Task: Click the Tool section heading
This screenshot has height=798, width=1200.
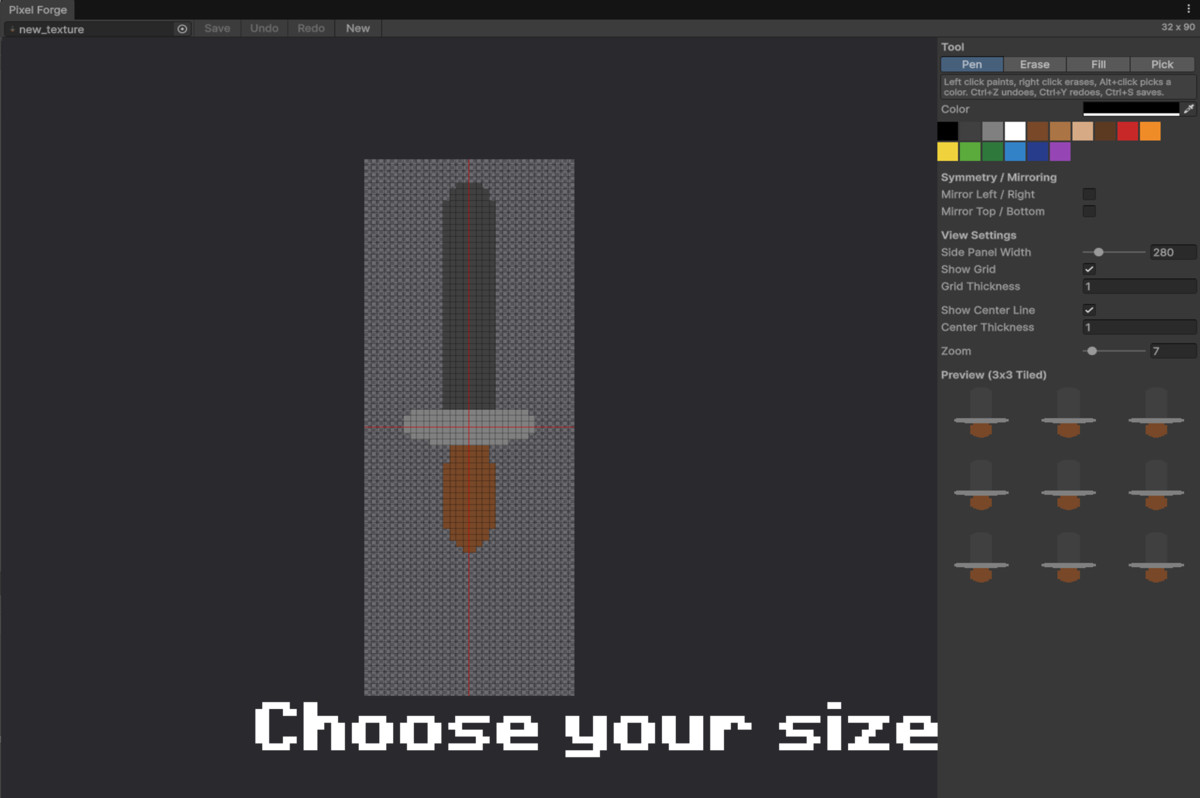Action: click(952, 47)
